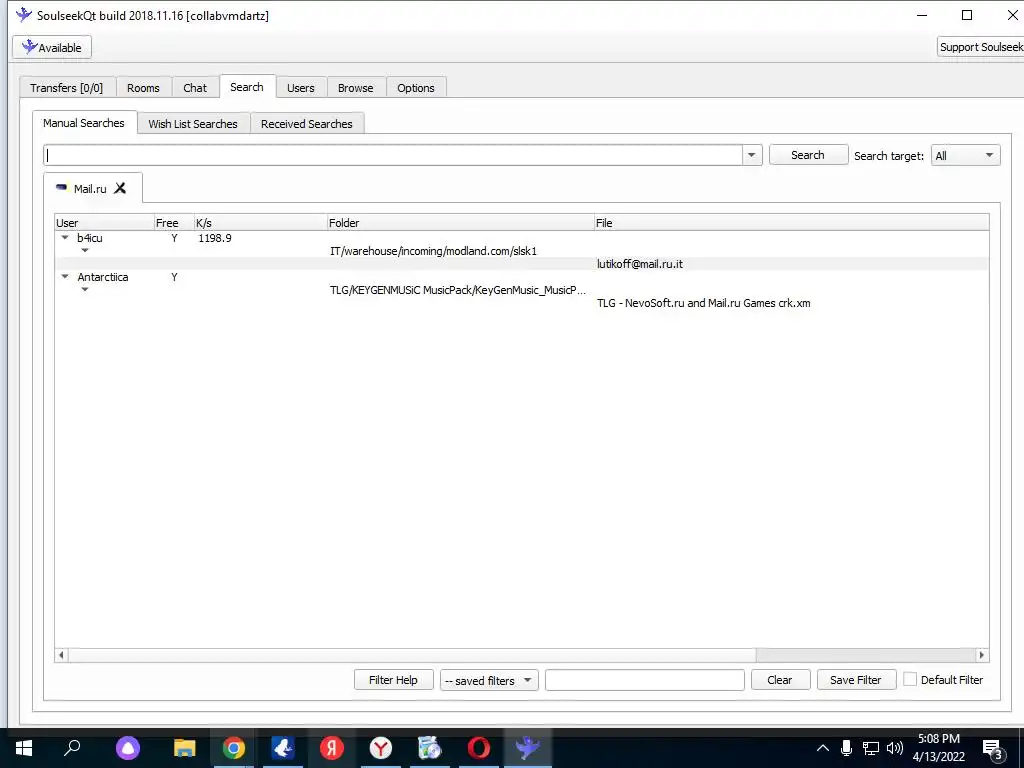Select the Mail.ru search results tab

[89, 189]
